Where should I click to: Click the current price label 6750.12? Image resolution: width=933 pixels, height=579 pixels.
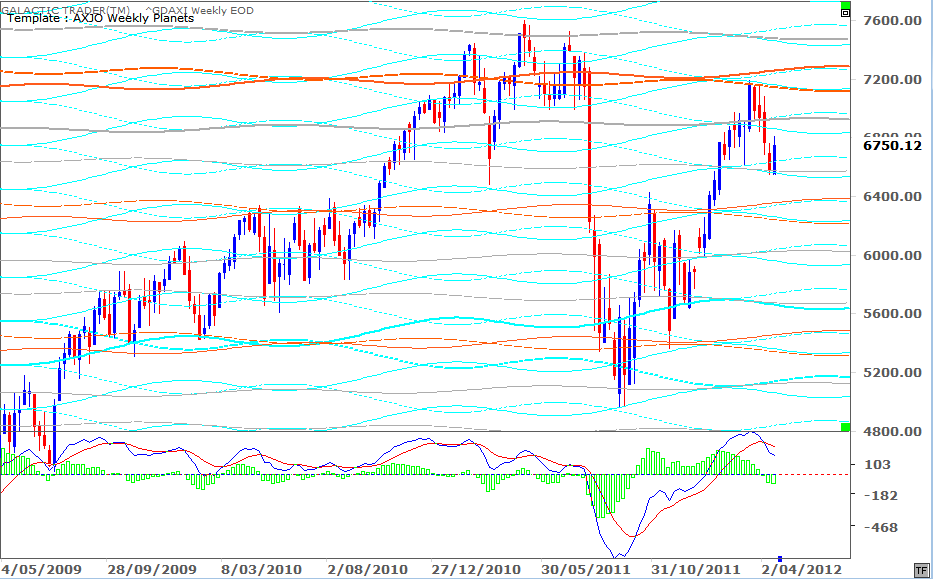(x=892, y=146)
